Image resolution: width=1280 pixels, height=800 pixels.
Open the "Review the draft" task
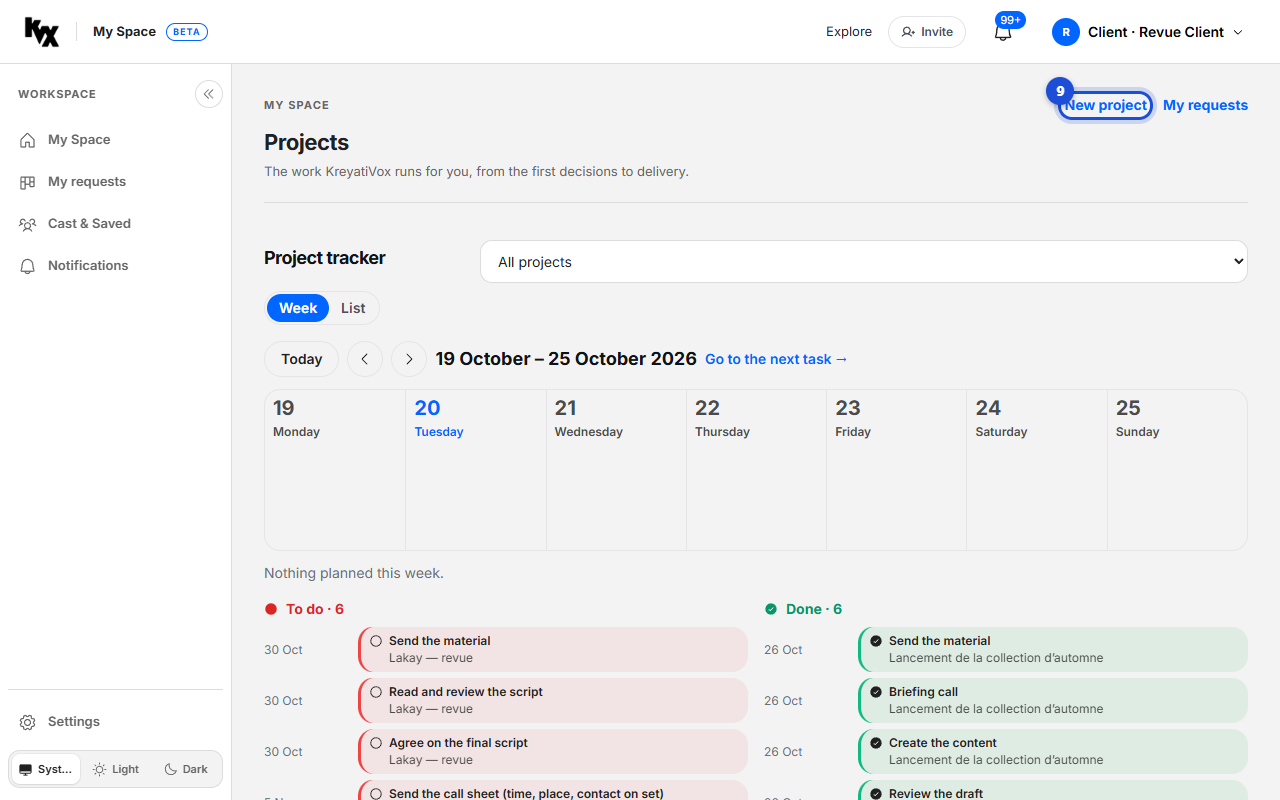coord(1053,790)
